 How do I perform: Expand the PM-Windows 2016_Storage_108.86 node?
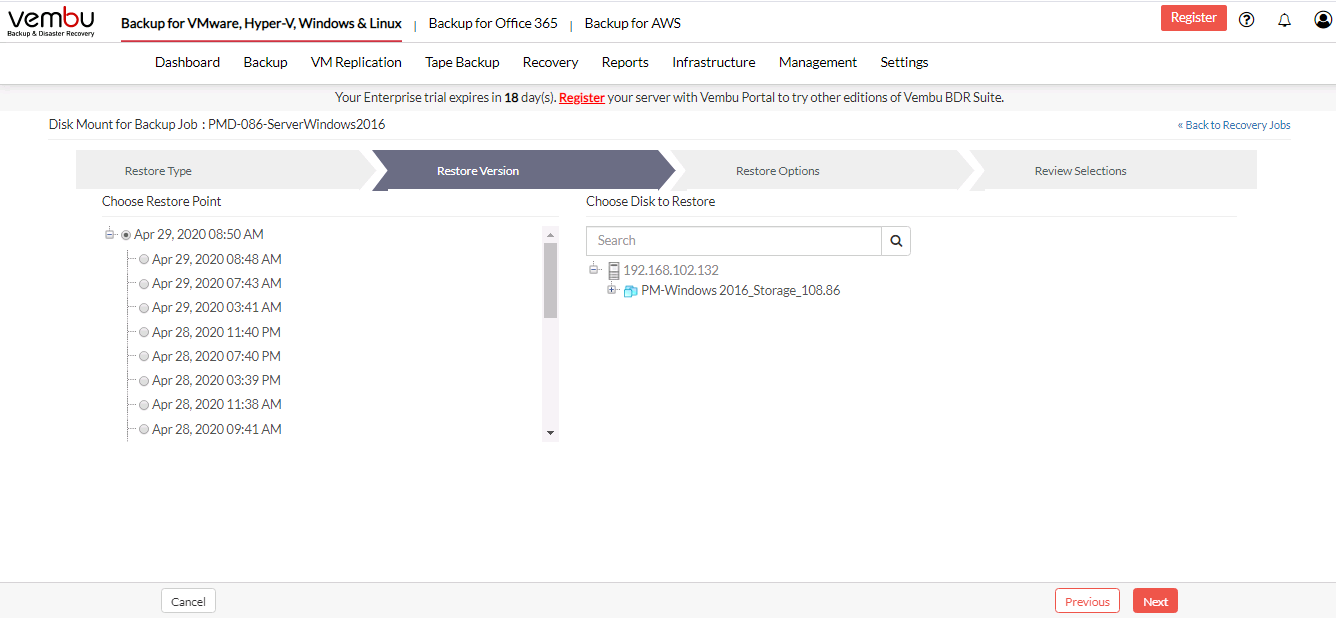pyautogui.click(x=612, y=290)
